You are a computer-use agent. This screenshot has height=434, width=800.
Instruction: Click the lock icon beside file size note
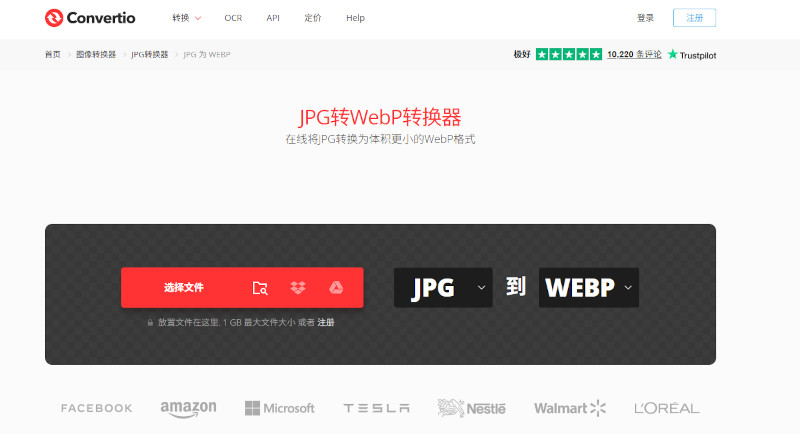coord(150,322)
